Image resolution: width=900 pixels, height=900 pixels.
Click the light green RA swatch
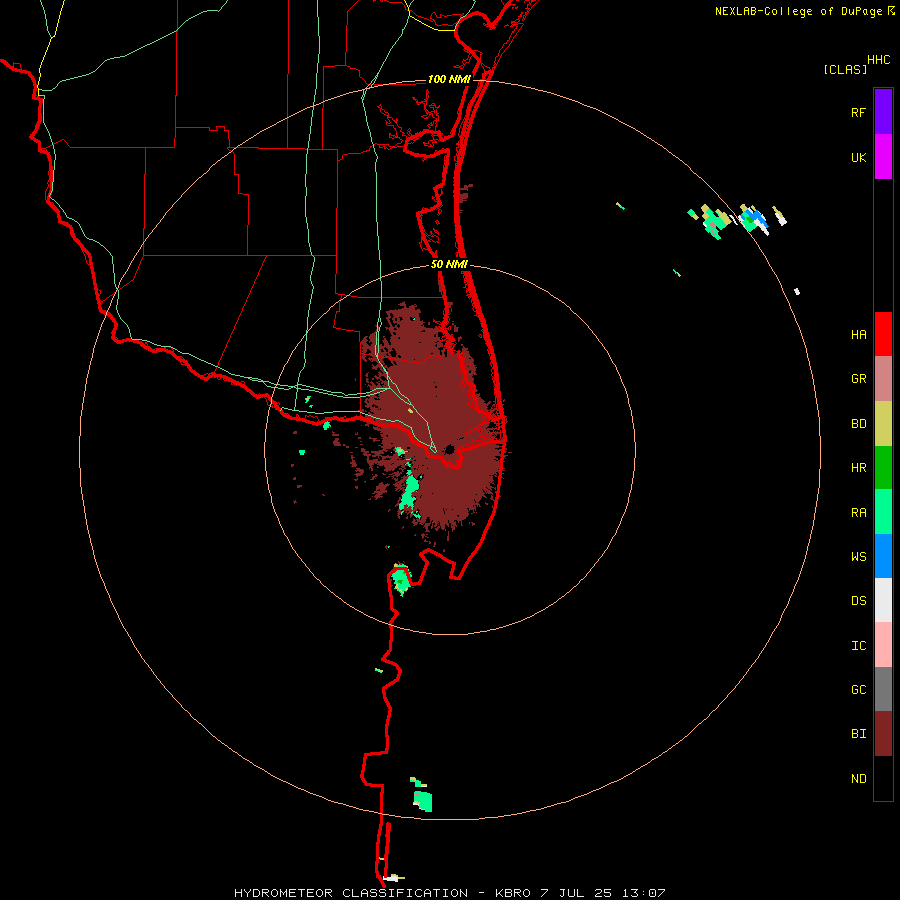(x=883, y=512)
